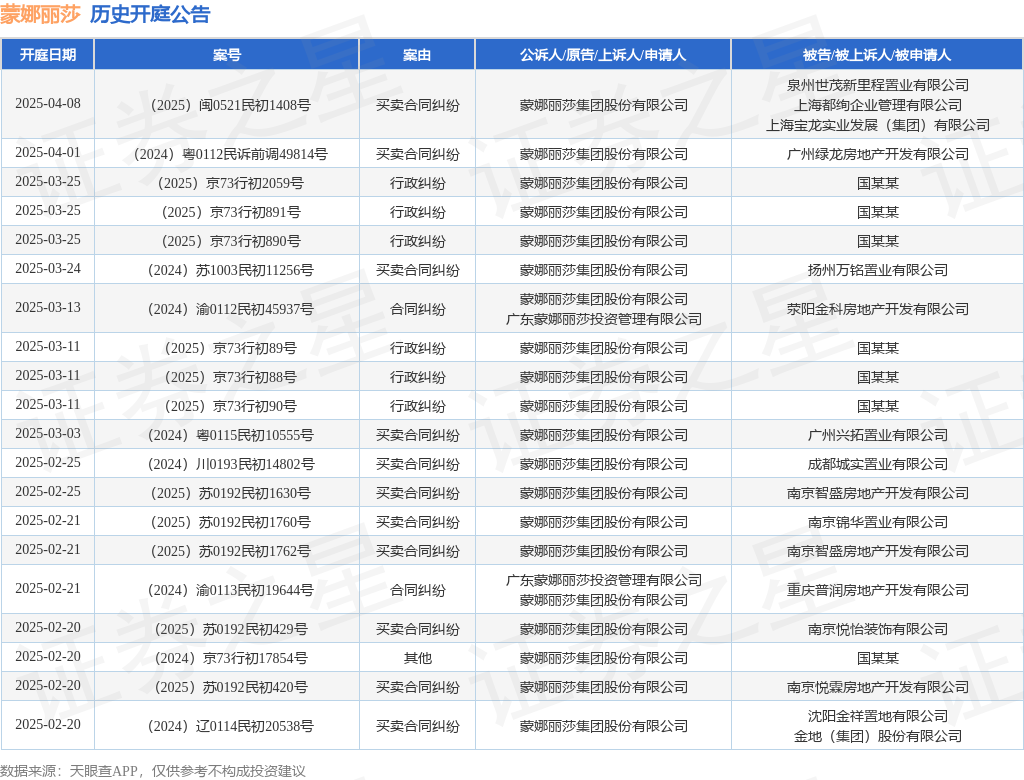Click date 2025-03-03
Viewport: 1024px width, 780px height.
pyautogui.click(x=48, y=434)
